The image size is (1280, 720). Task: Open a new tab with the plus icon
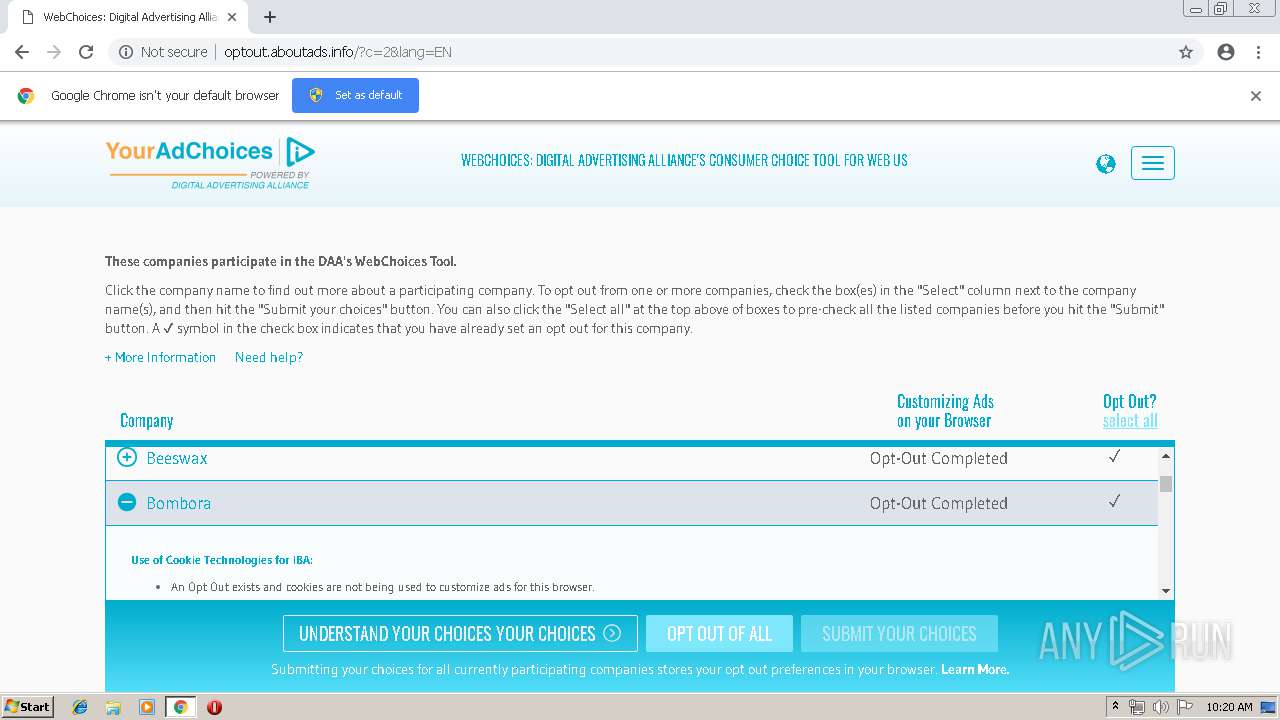coord(270,17)
